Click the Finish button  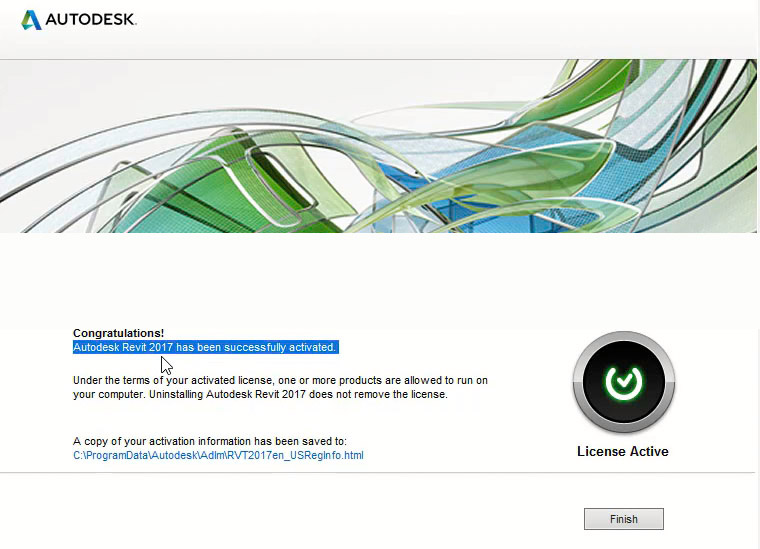tap(623, 519)
